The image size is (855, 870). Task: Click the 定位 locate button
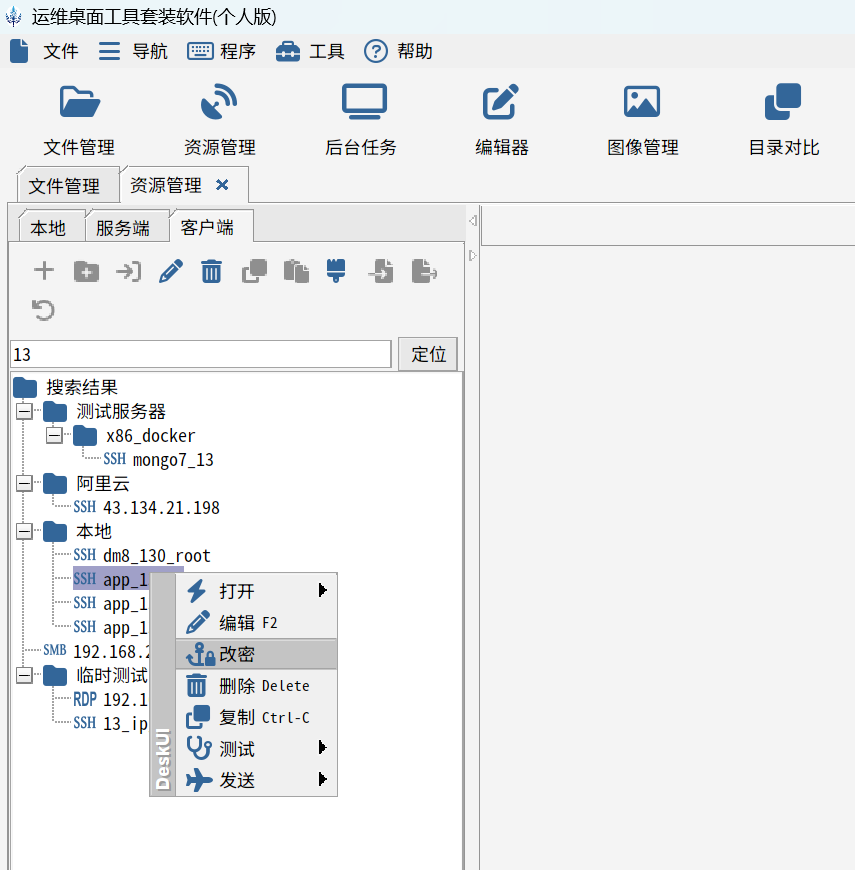(428, 353)
